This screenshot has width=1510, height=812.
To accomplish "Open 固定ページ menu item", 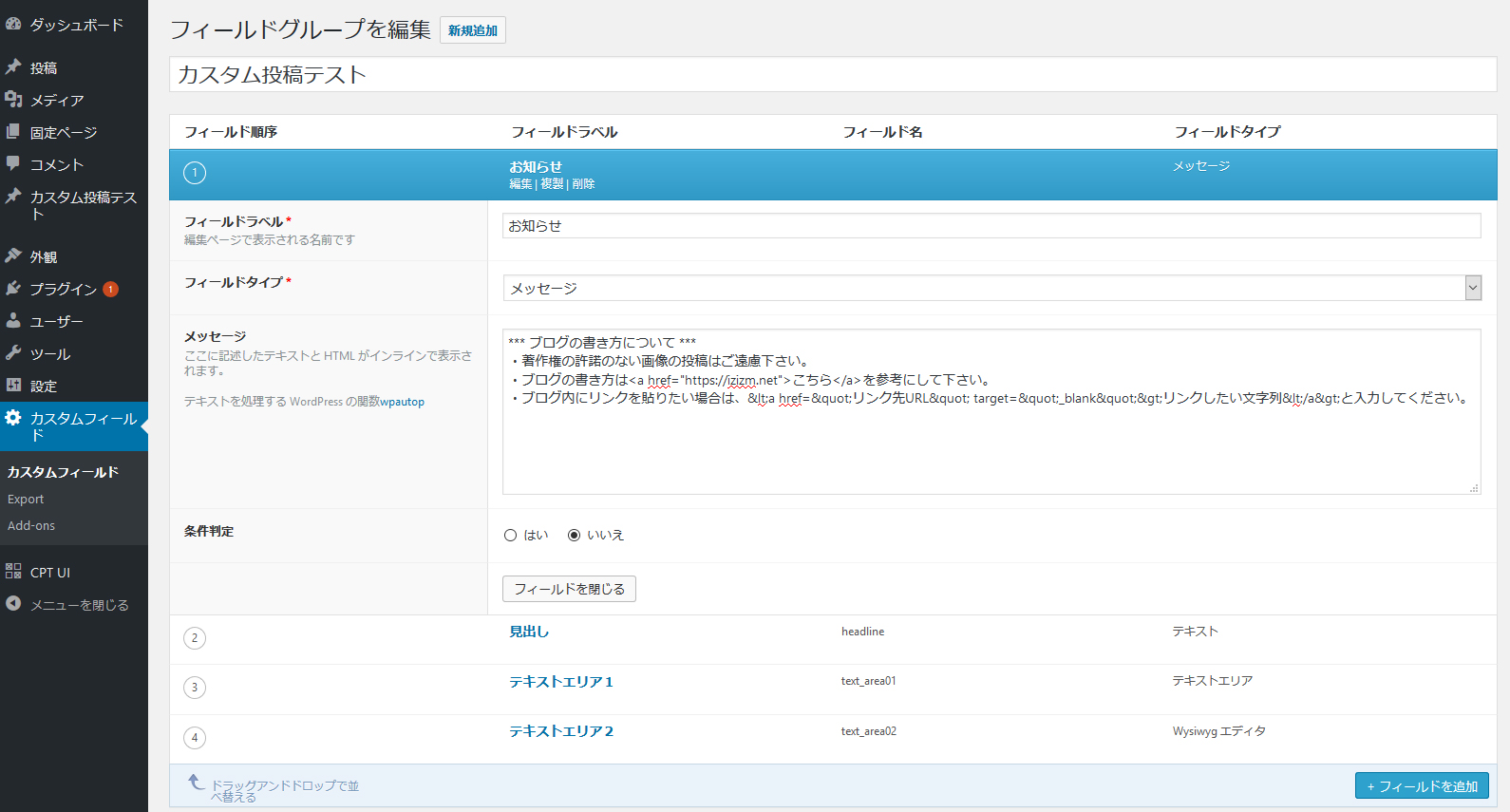I will coord(64,133).
